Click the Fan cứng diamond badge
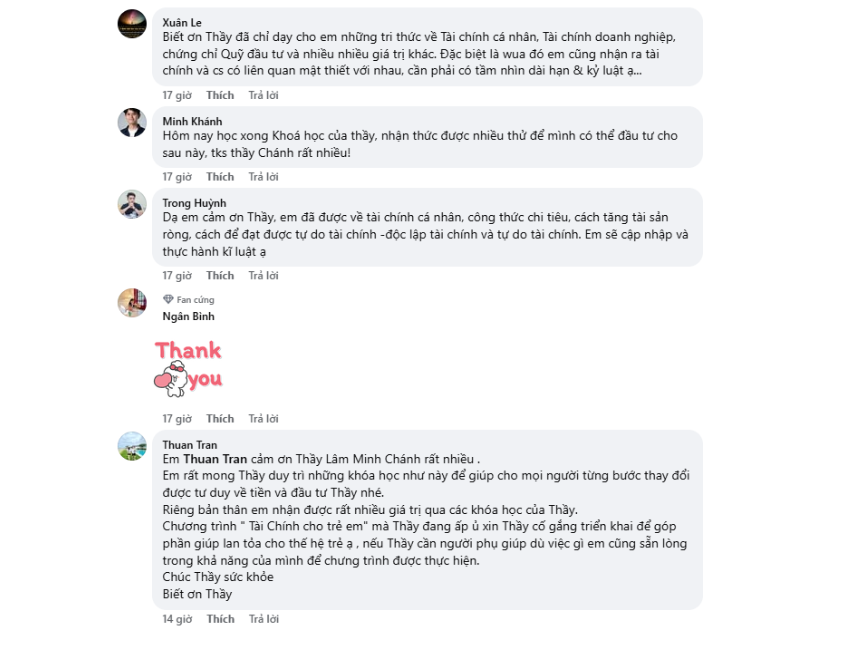This screenshot has height=650, width=850. pyautogui.click(x=168, y=299)
